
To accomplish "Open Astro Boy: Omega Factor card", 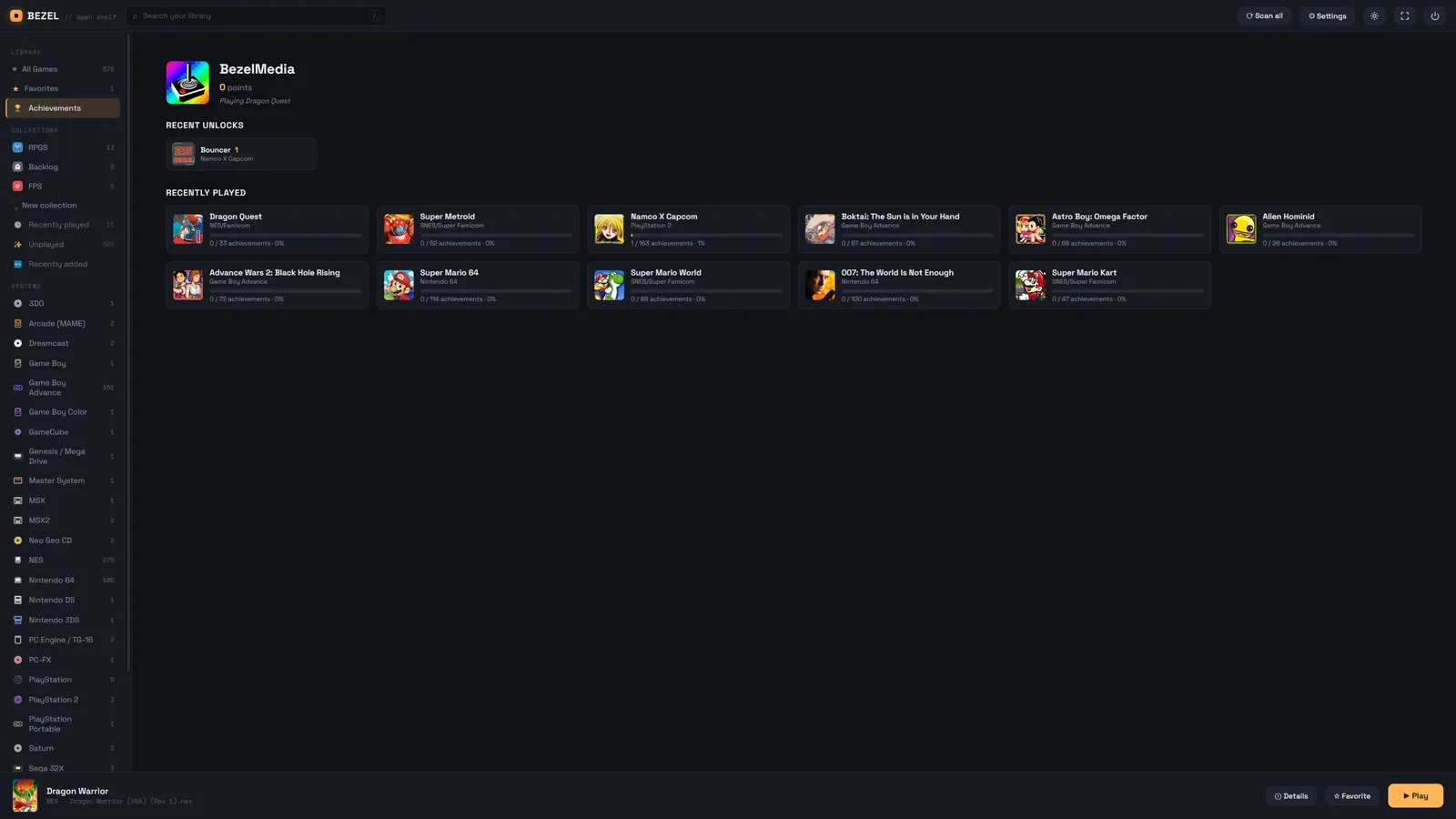I will 1109,229.
